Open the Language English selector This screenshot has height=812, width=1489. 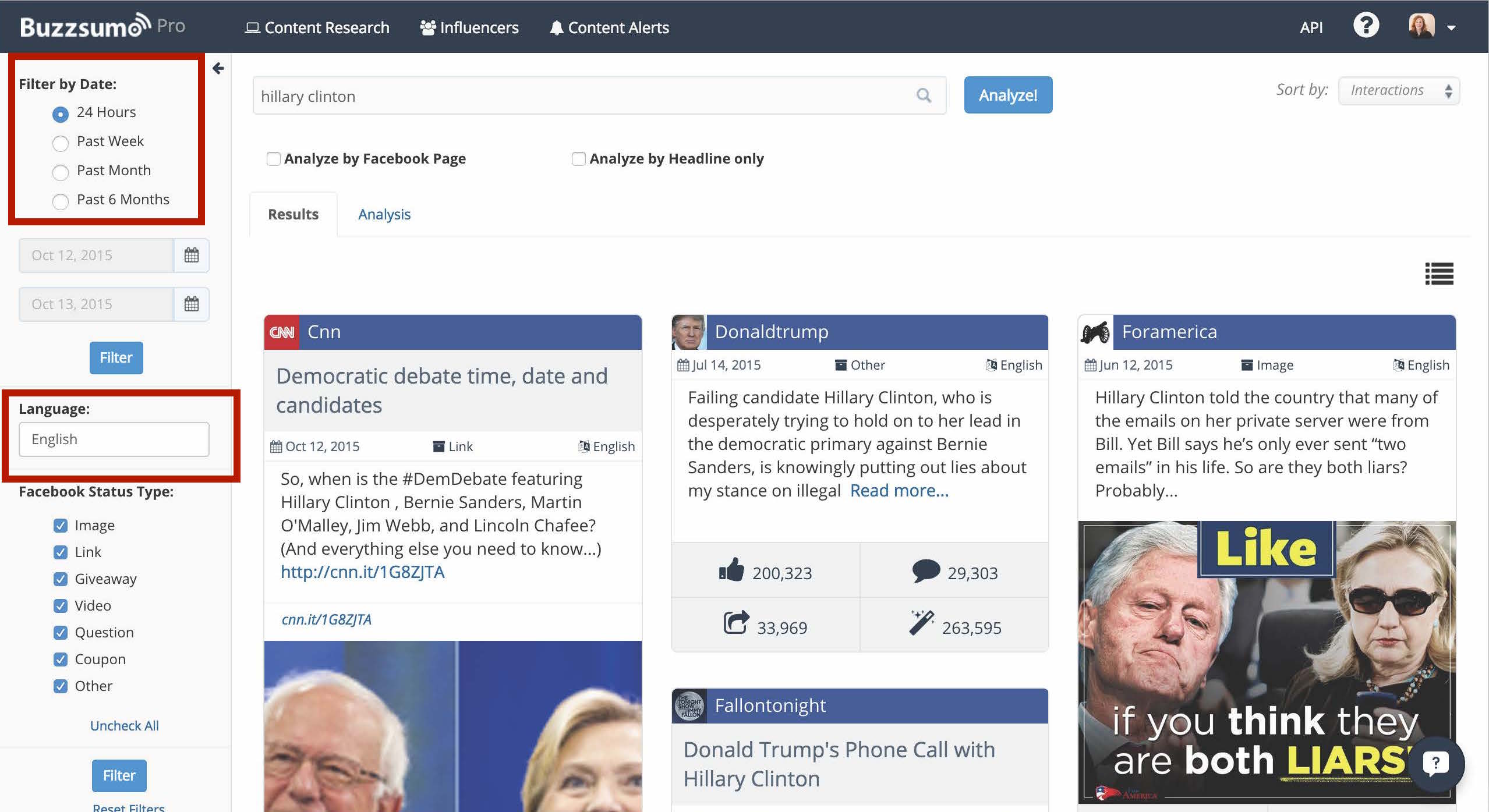pos(114,439)
